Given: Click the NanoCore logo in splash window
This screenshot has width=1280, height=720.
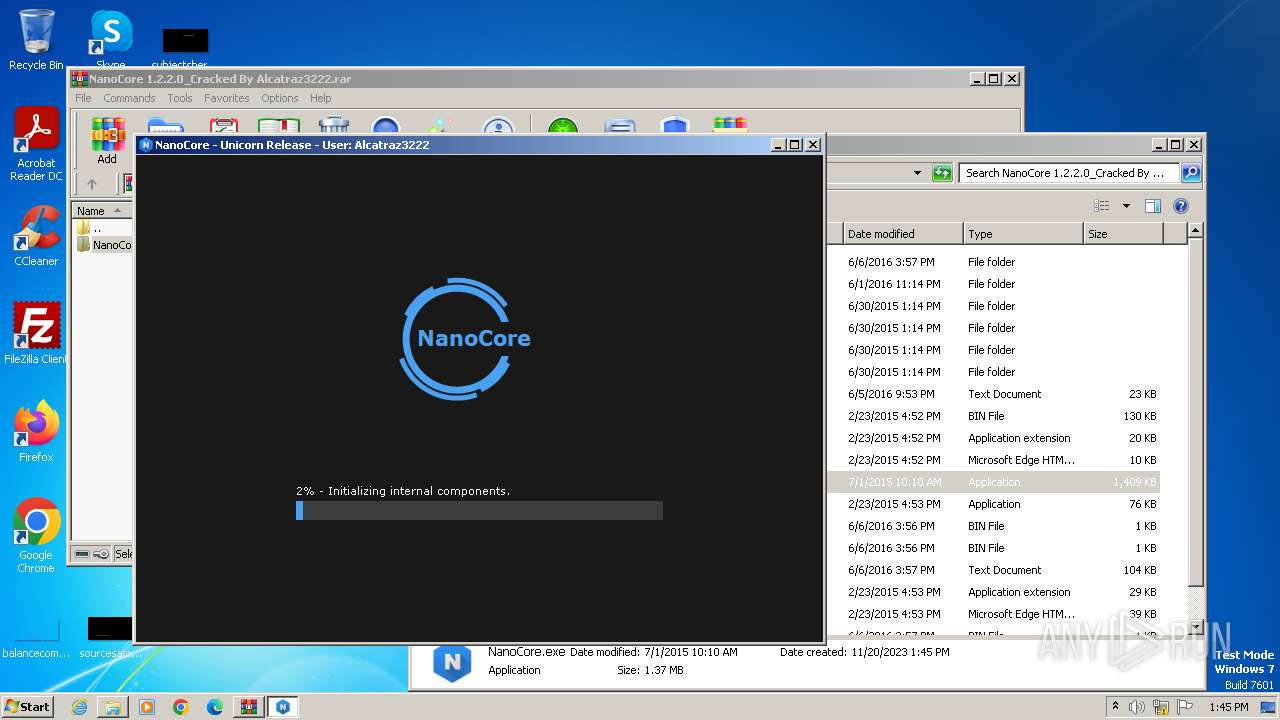Looking at the screenshot, I should click(x=466, y=338).
